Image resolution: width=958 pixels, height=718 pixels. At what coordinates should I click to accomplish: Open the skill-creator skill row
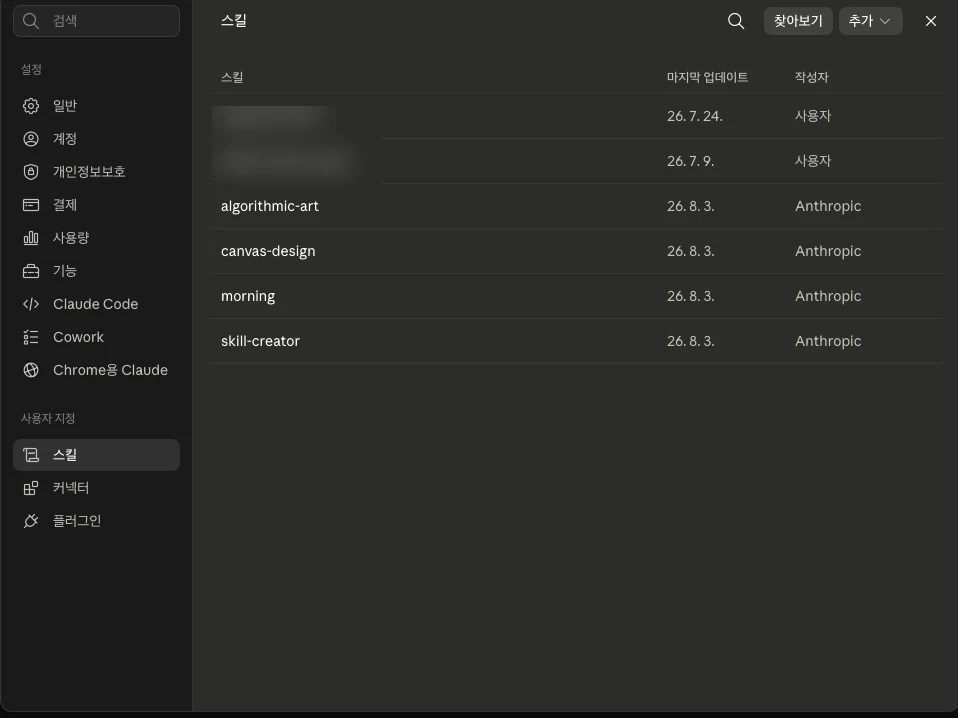point(576,341)
